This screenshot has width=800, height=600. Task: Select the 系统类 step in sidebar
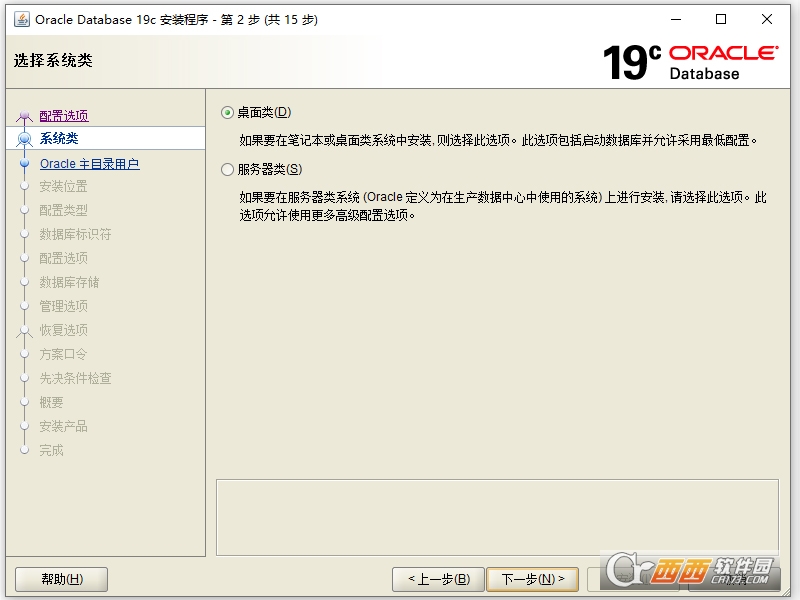[x=106, y=138]
